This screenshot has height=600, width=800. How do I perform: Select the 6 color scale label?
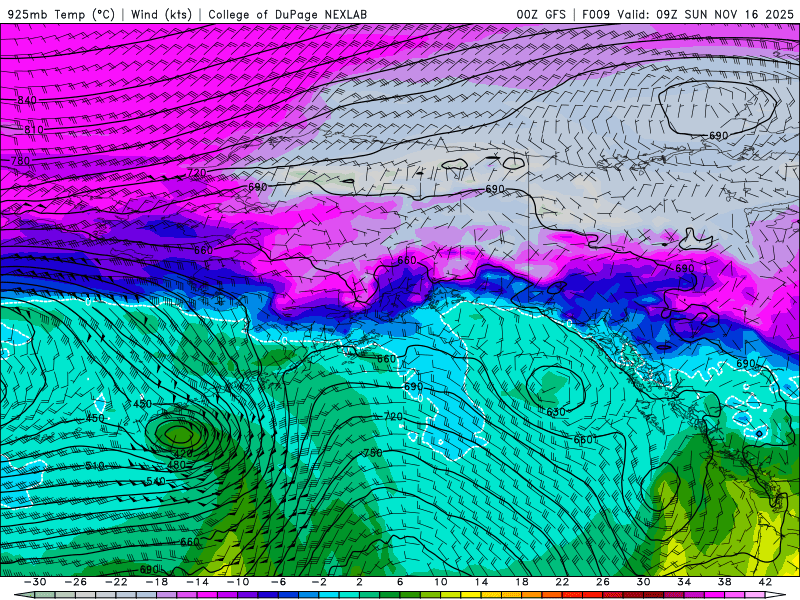(x=400, y=582)
